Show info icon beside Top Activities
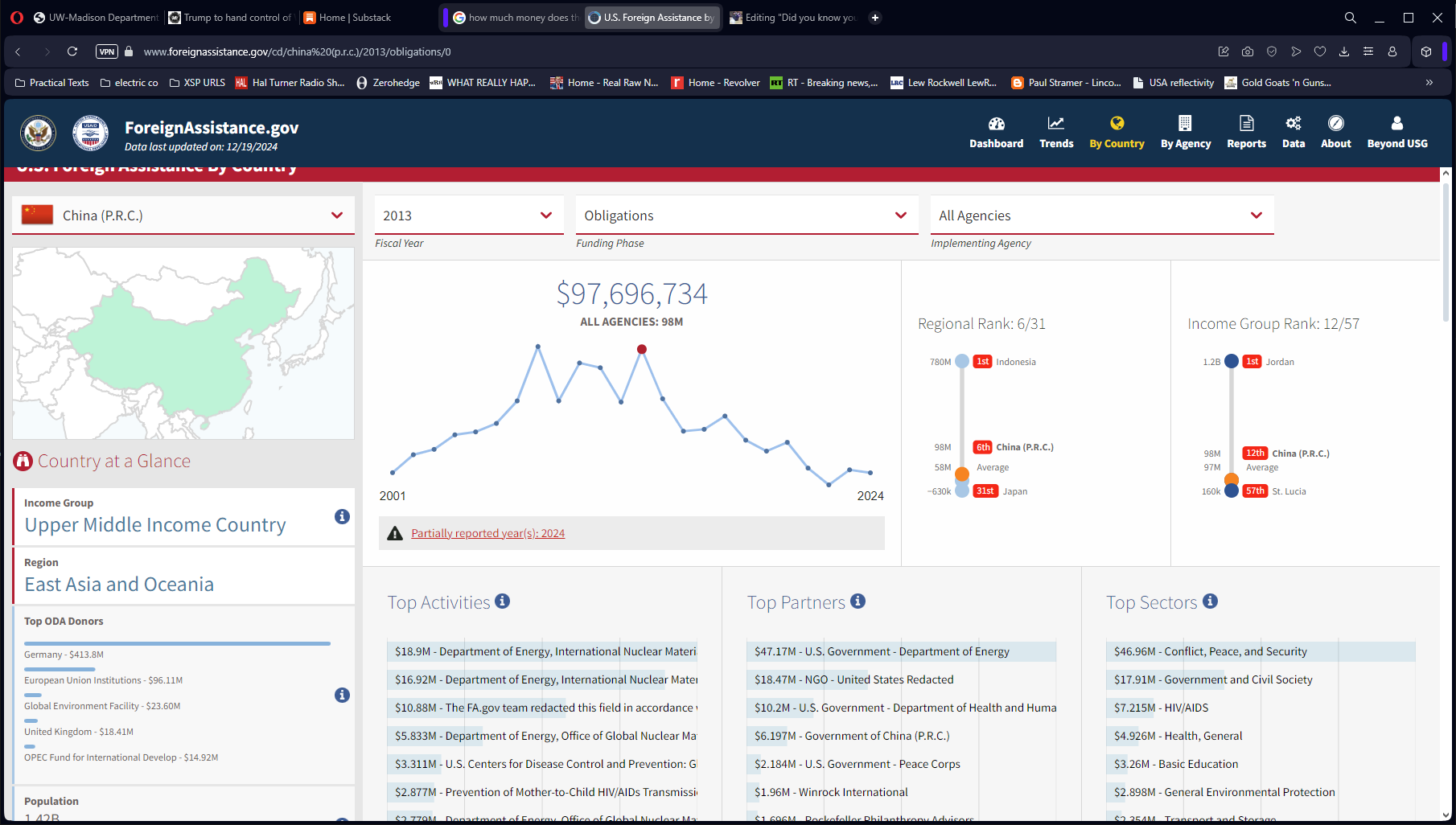 [x=502, y=601]
